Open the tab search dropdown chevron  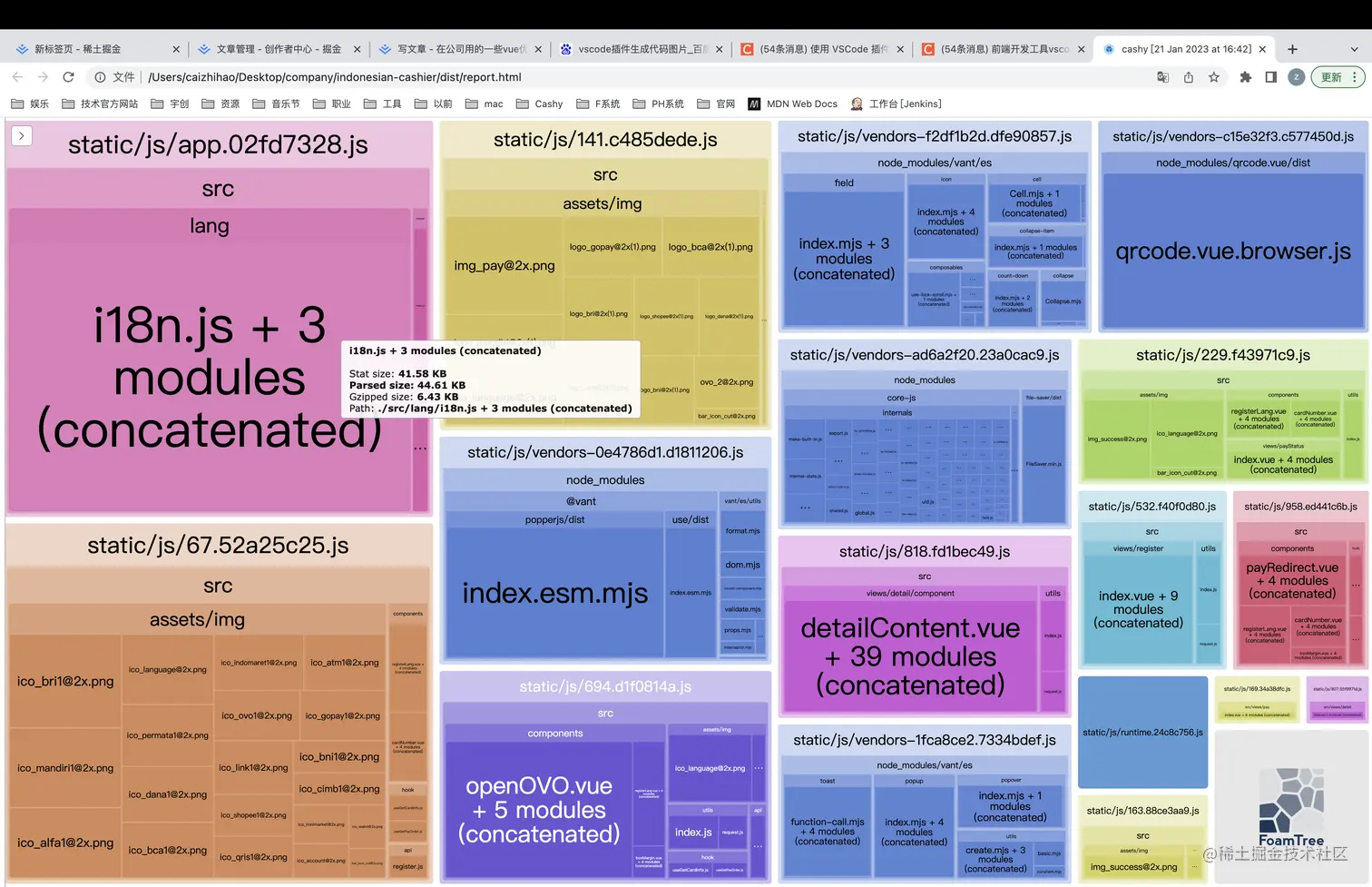1354,49
